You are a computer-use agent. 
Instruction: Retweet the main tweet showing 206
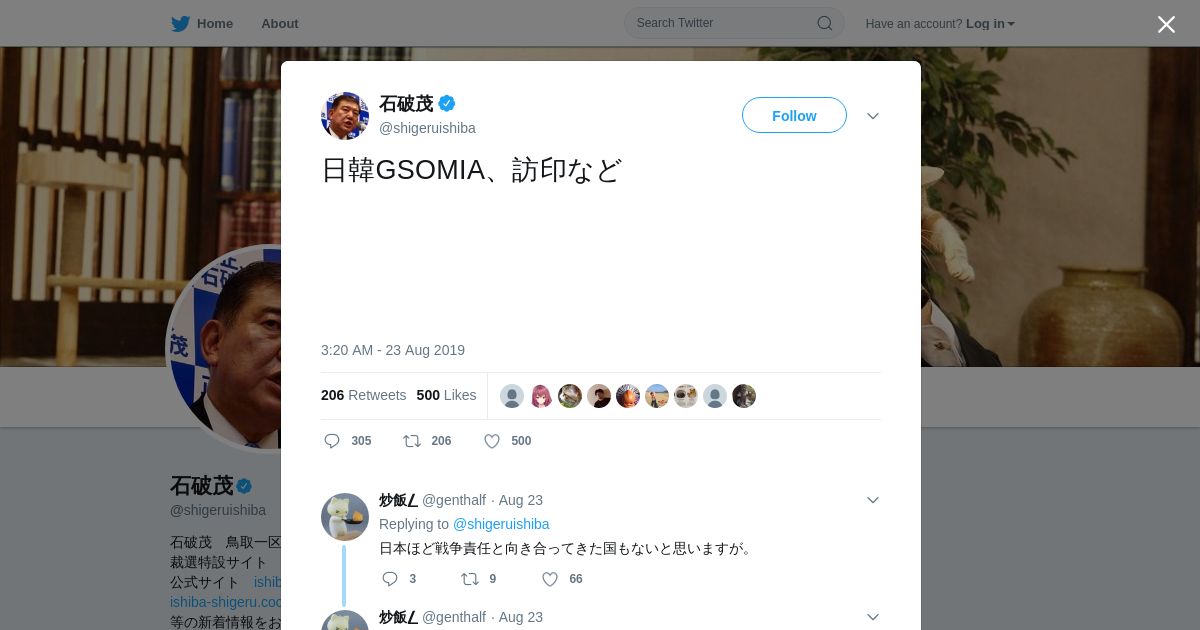pyautogui.click(x=411, y=441)
